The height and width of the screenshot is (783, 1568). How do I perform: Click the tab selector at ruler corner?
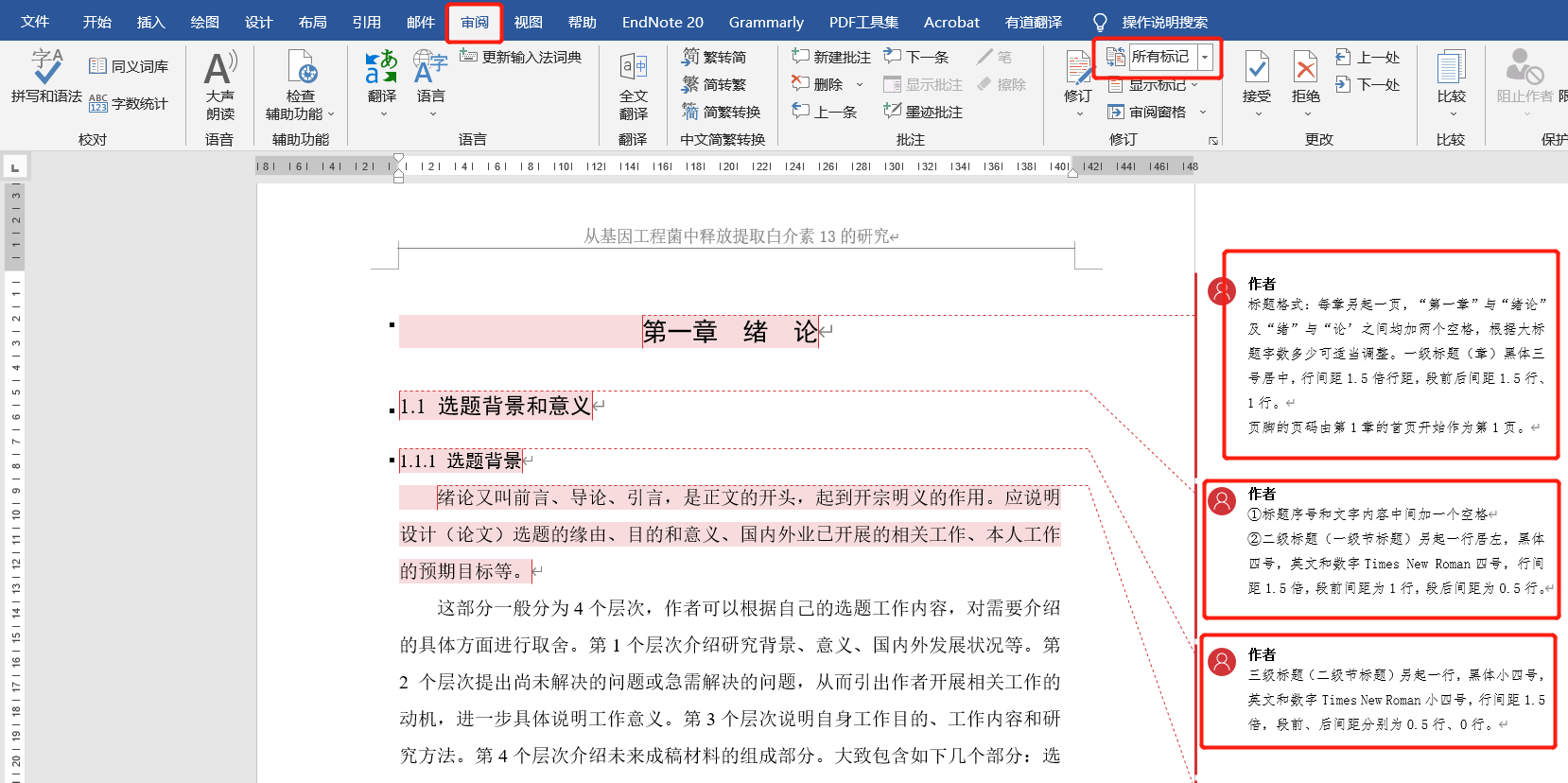(14, 167)
